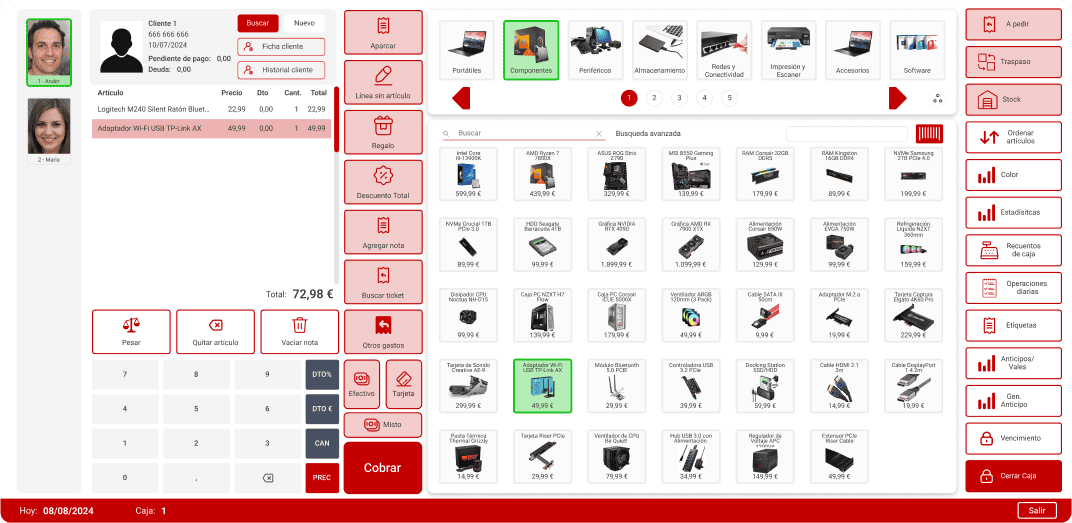Toggle DTO% discount percent key

point(322,375)
